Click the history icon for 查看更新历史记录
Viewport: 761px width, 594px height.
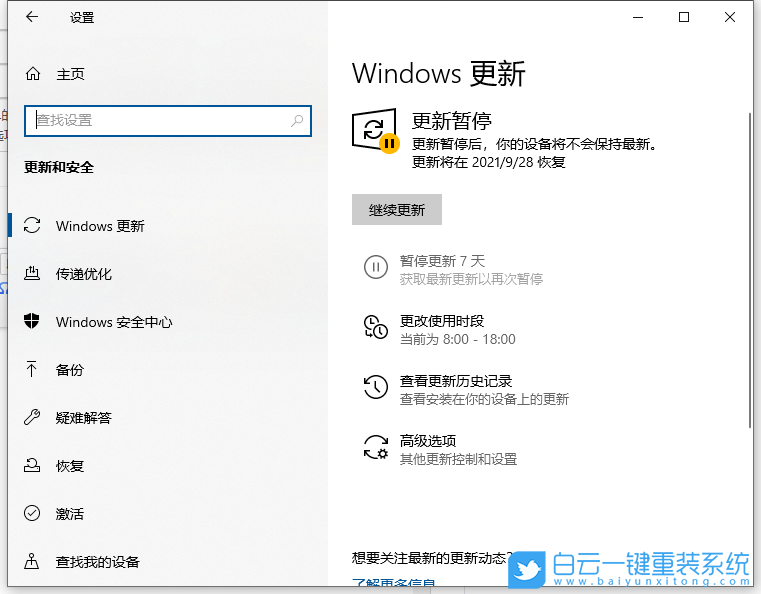tap(376, 387)
